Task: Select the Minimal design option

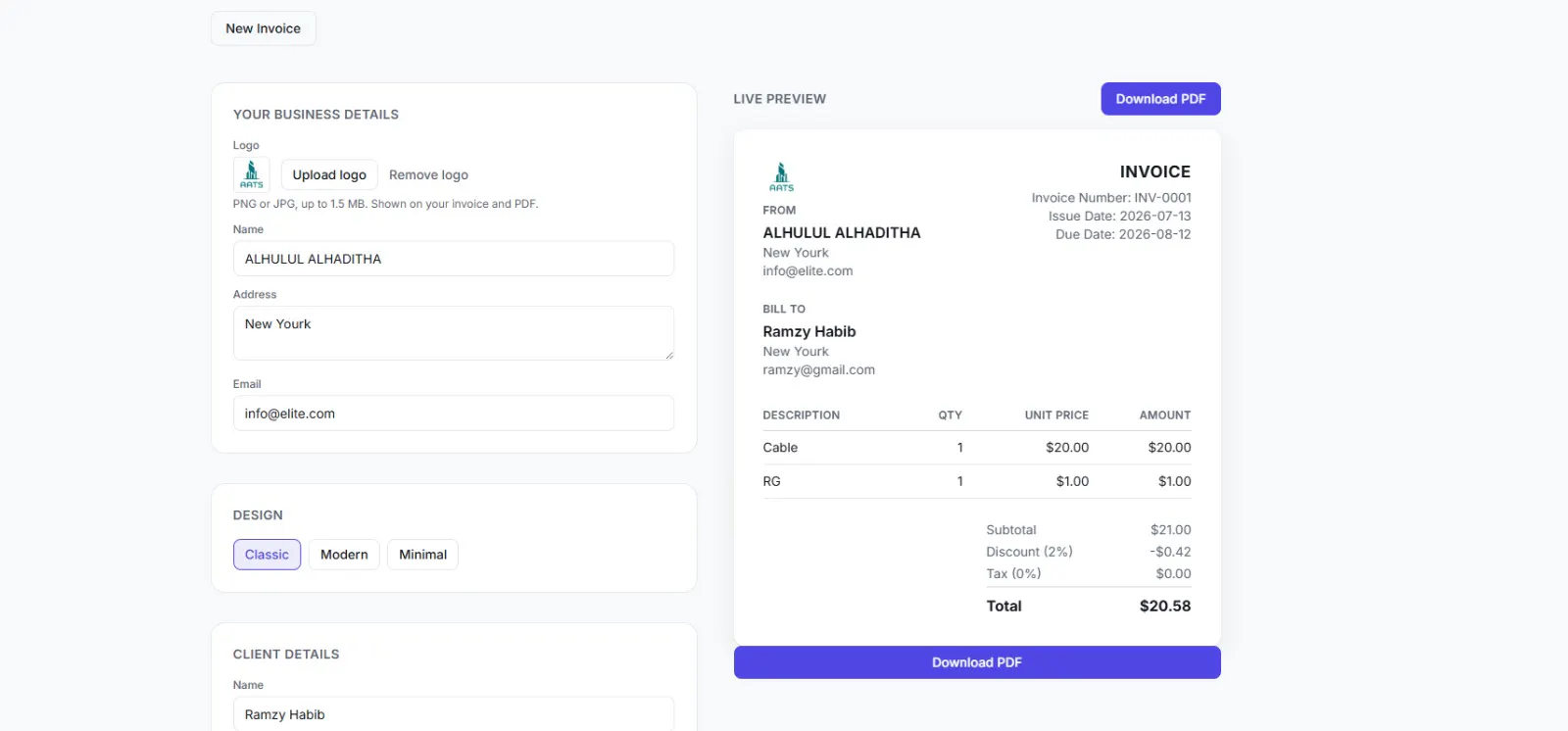Action: click(422, 555)
